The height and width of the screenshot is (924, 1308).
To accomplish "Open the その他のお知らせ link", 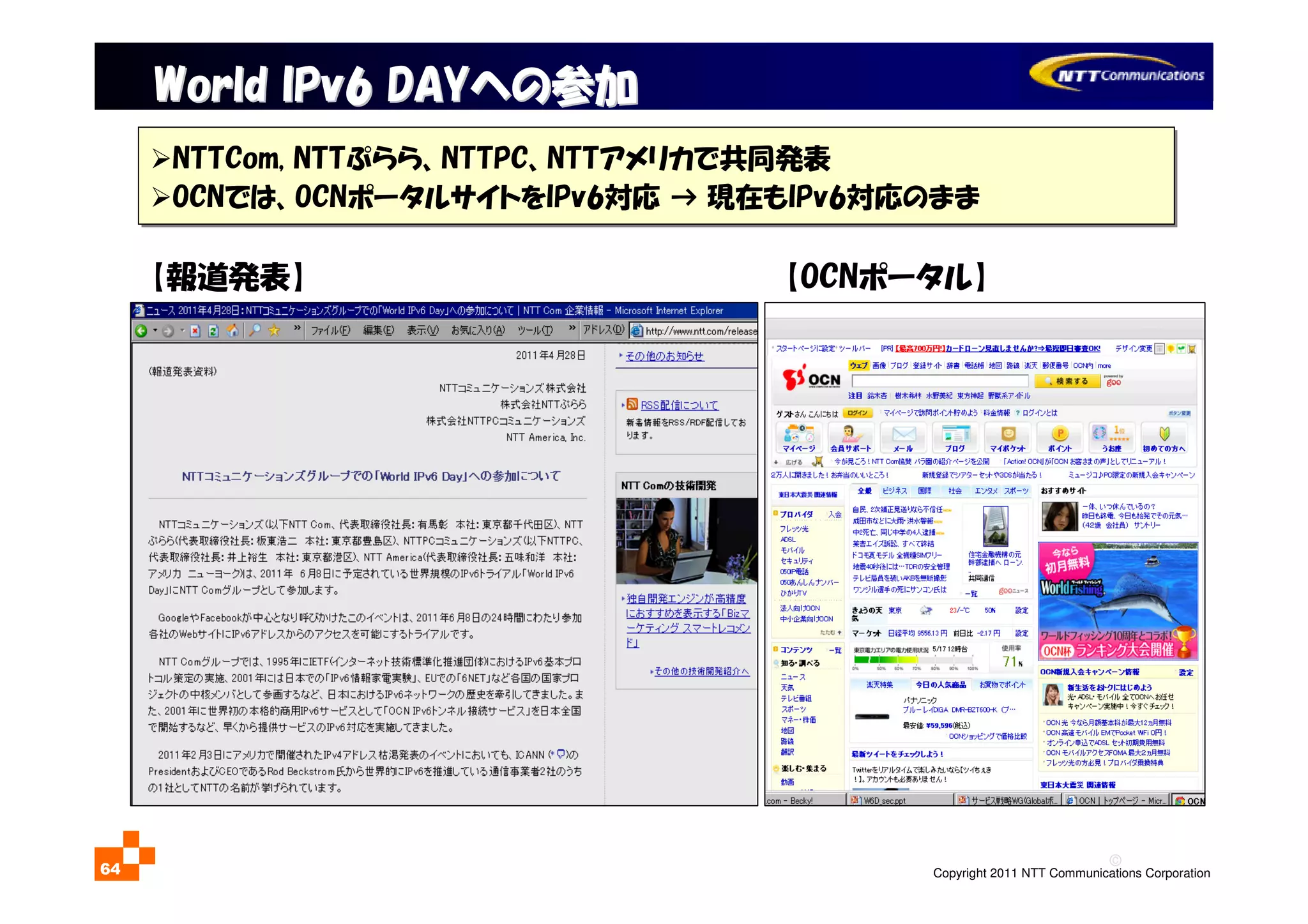I will (664, 356).
